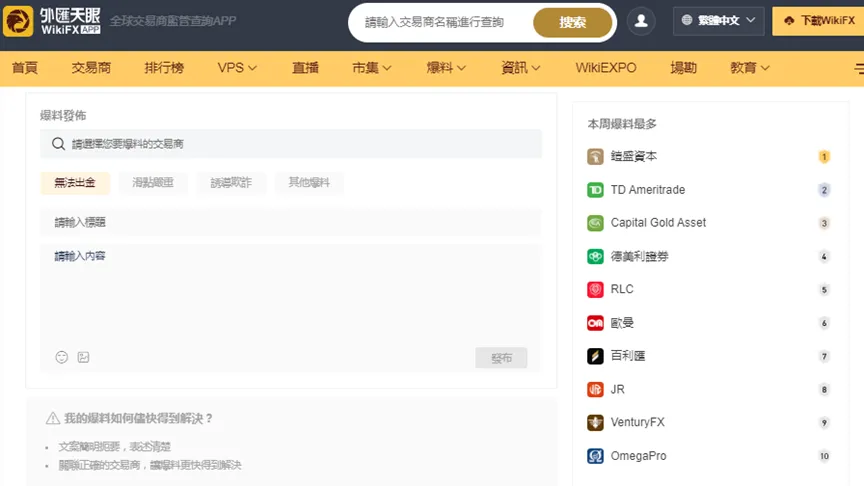Click the 我的爆料如何儘快得到解決 heading
The height and width of the screenshot is (486, 864).
point(138,418)
